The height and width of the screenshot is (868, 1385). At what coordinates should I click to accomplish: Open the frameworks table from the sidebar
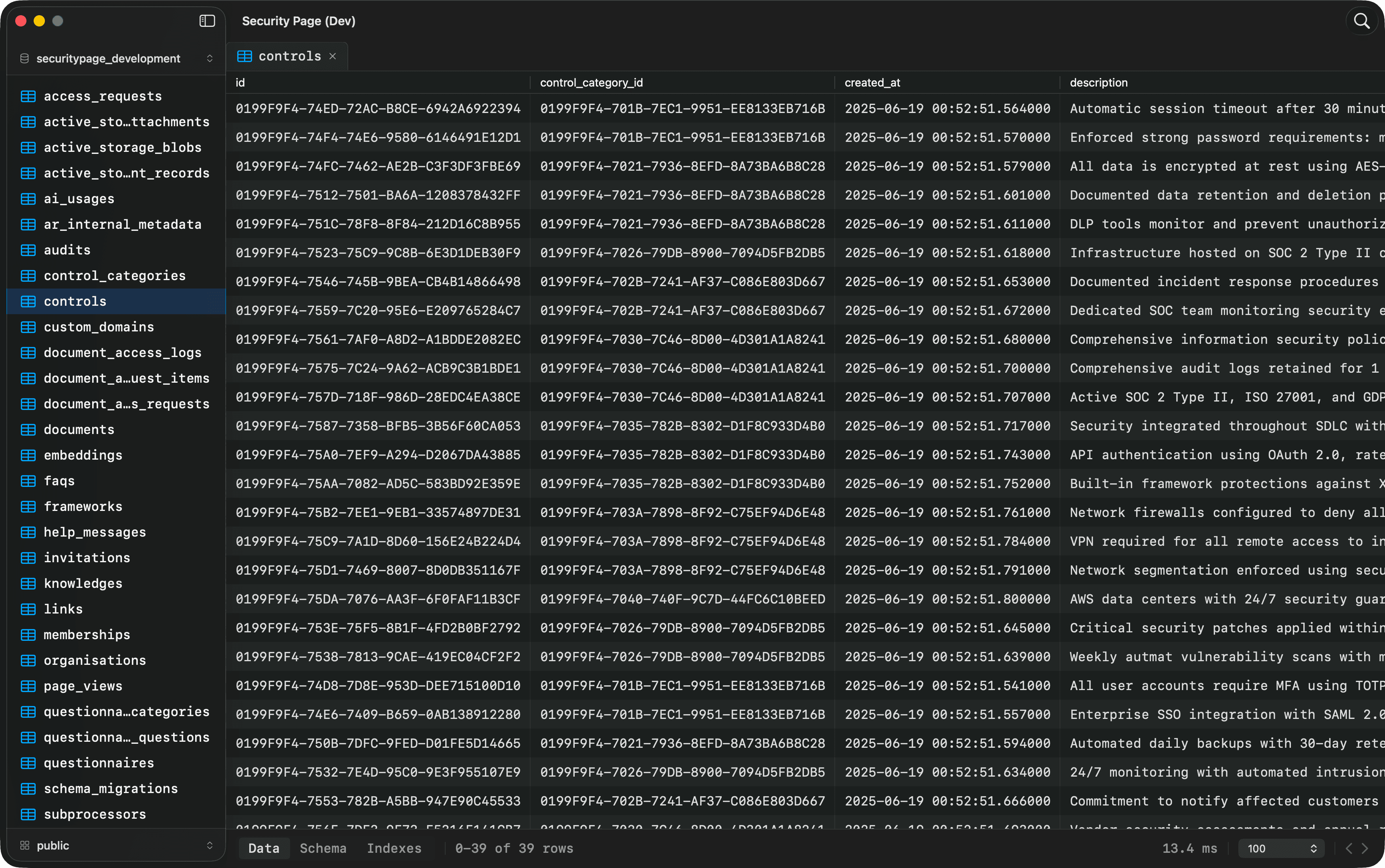83,507
